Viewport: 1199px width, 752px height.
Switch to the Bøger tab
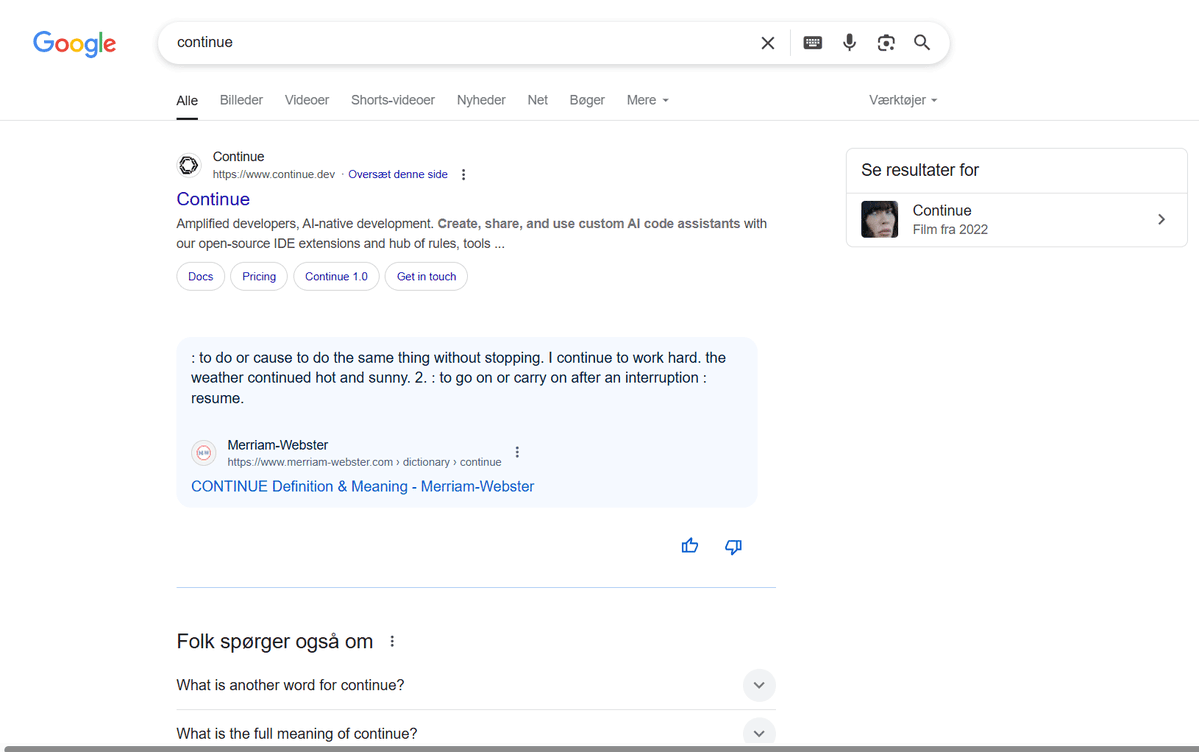coord(587,100)
